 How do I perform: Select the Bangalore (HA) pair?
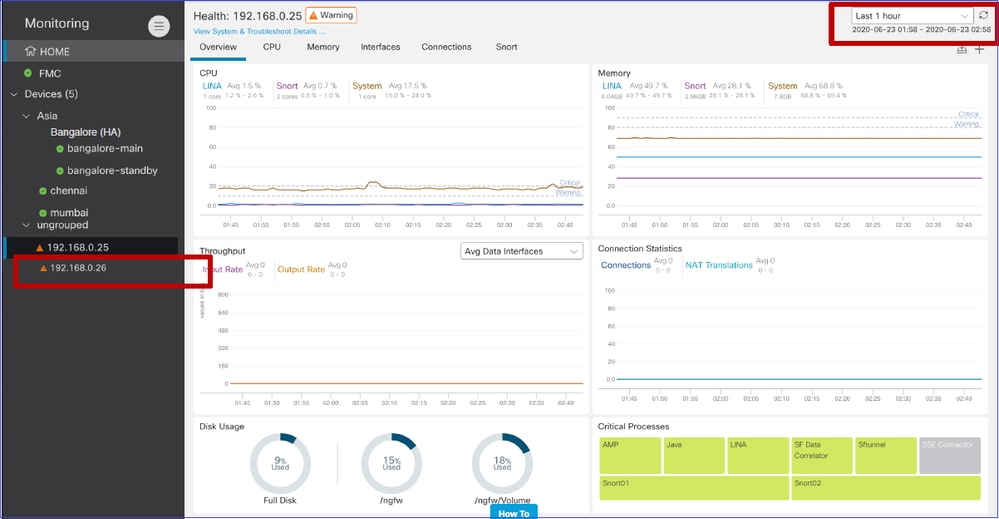(85, 132)
